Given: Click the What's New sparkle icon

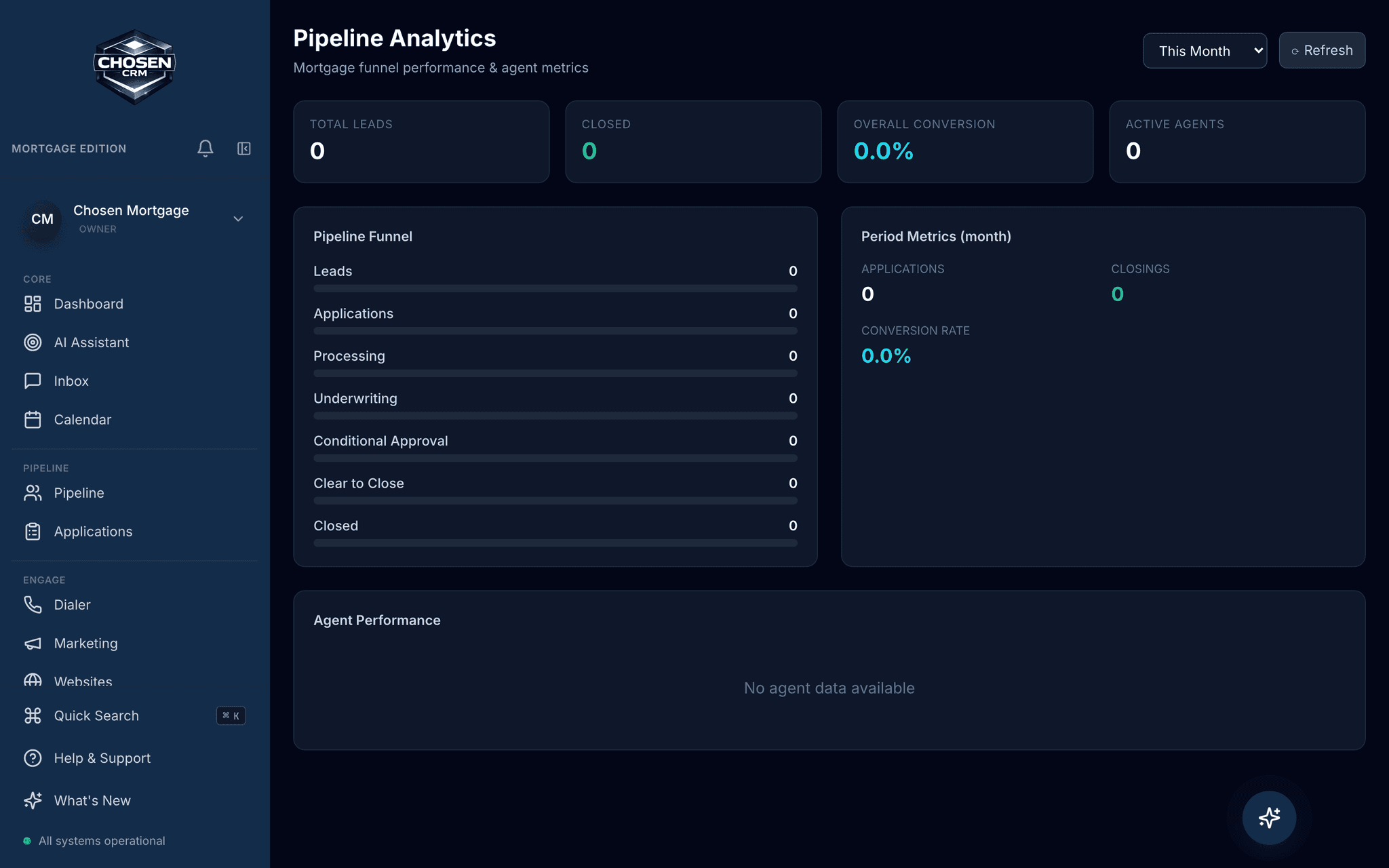Looking at the screenshot, I should coord(33,801).
